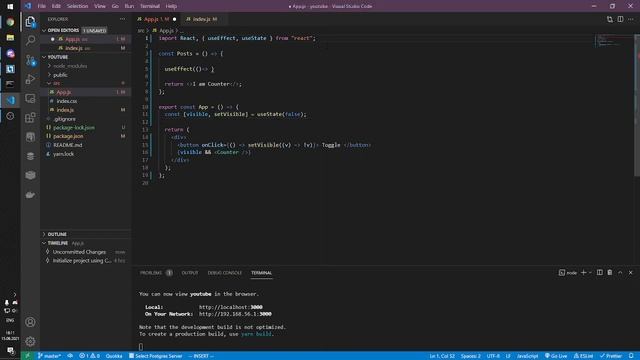Change Spaces: 2 indentation setting
The width and height of the screenshot is (640, 360).
[471, 356]
